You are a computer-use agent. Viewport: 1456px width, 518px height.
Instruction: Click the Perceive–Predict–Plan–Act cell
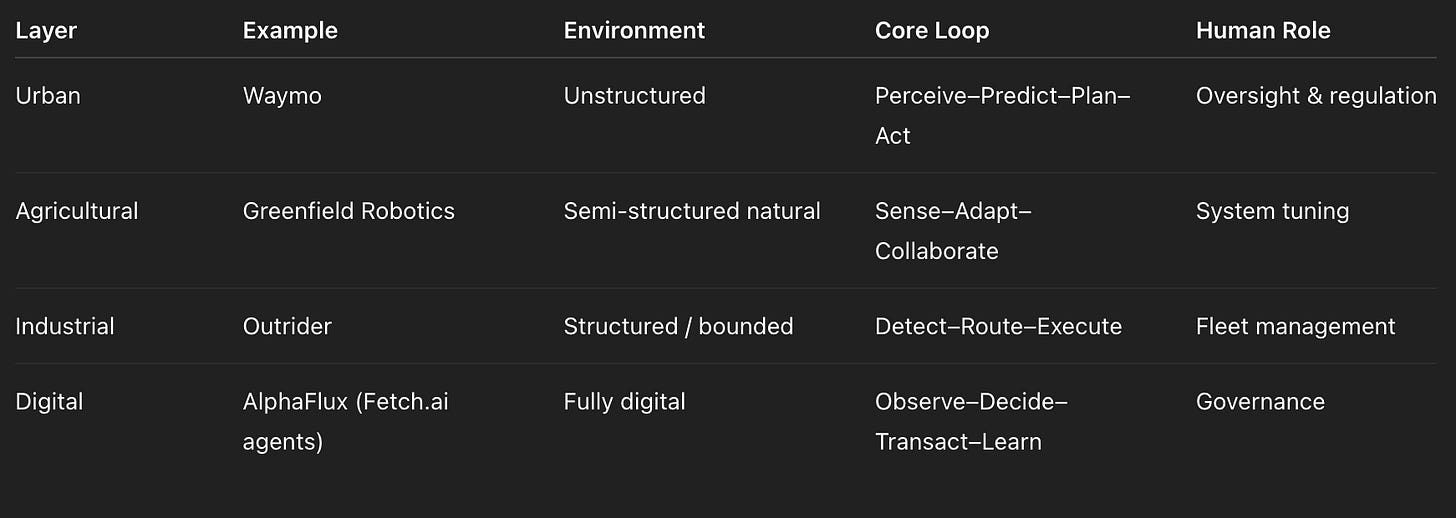[1003, 116]
